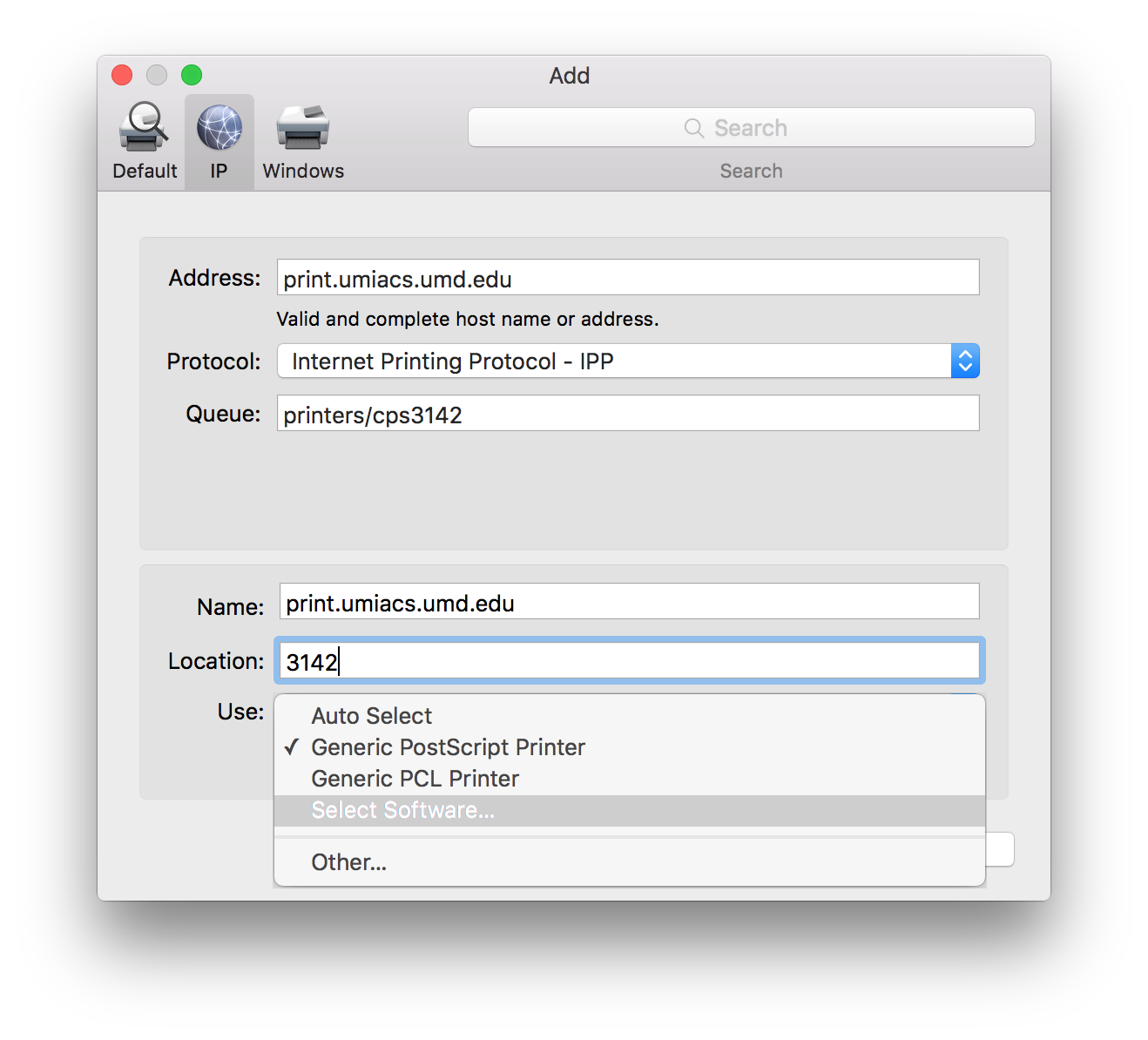Click the red close window button
This screenshot has width=1148, height=1040.
point(122,76)
